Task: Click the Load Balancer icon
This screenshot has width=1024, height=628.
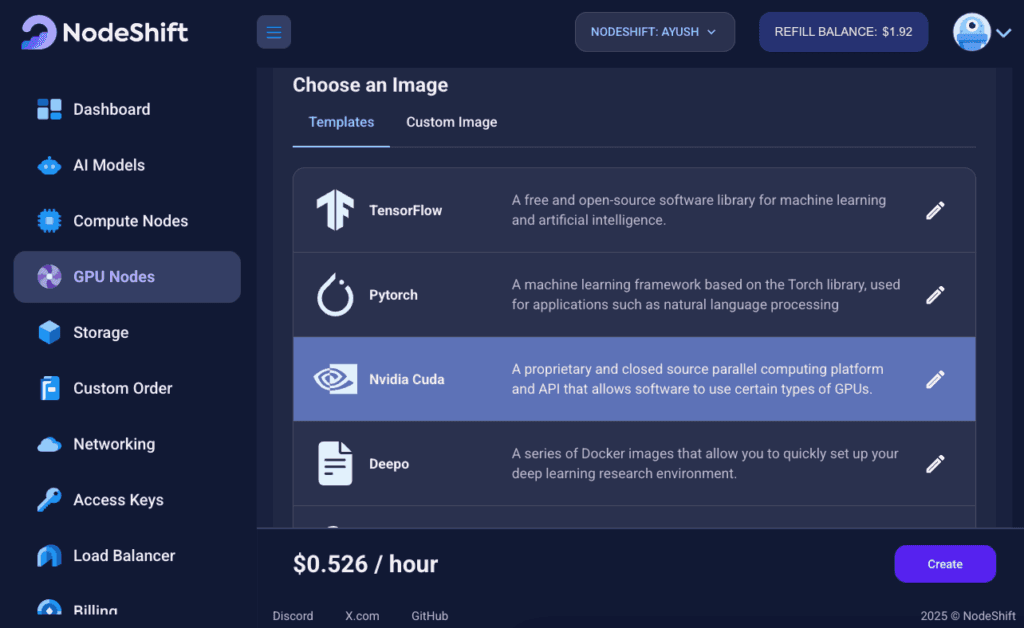Action: 49,556
